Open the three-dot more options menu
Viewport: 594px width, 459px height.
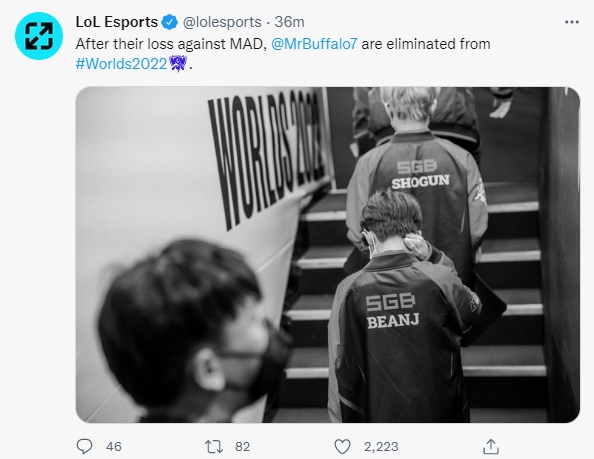click(572, 22)
